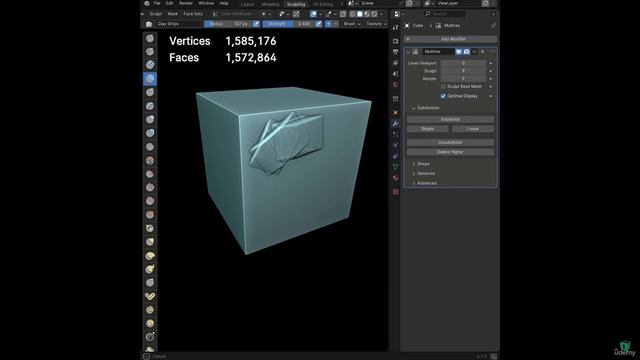Select the Flatten brush

click(x=150, y=174)
